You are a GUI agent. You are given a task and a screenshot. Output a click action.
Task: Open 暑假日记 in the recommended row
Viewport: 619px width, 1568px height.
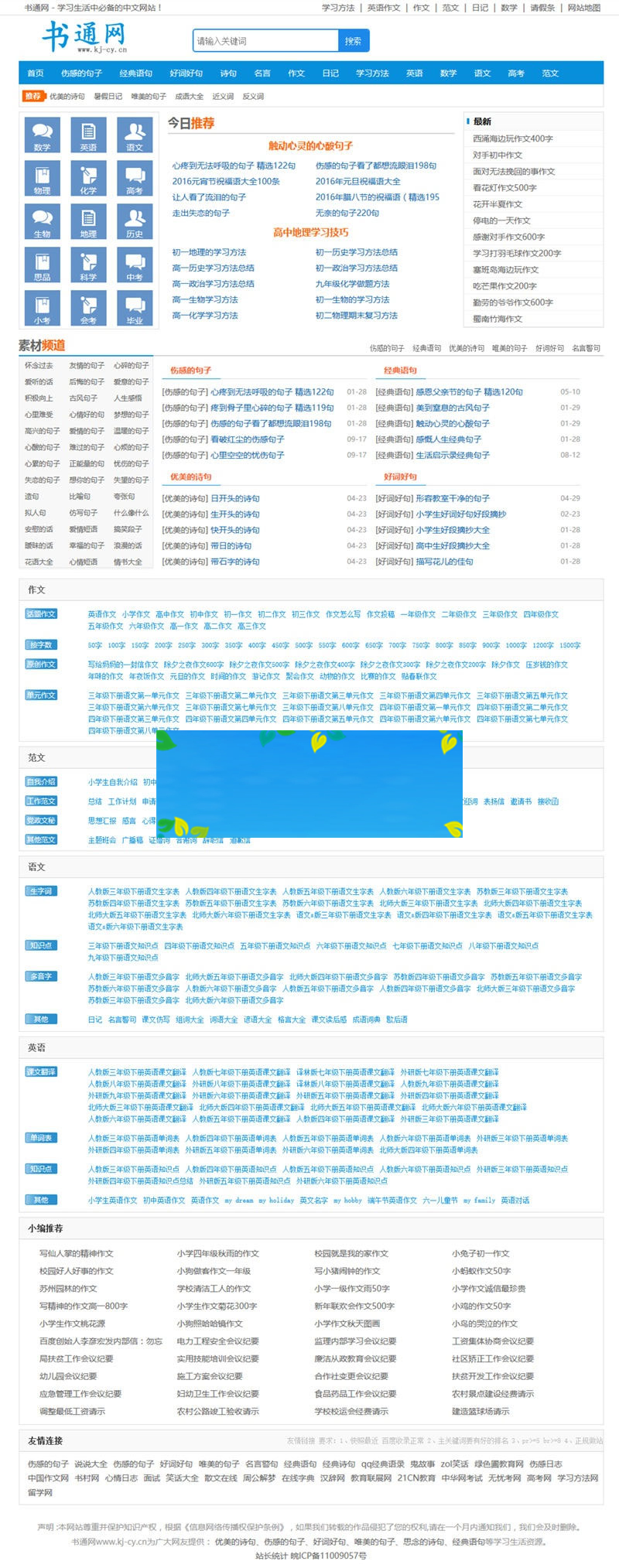pyautogui.click(x=108, y=97)
